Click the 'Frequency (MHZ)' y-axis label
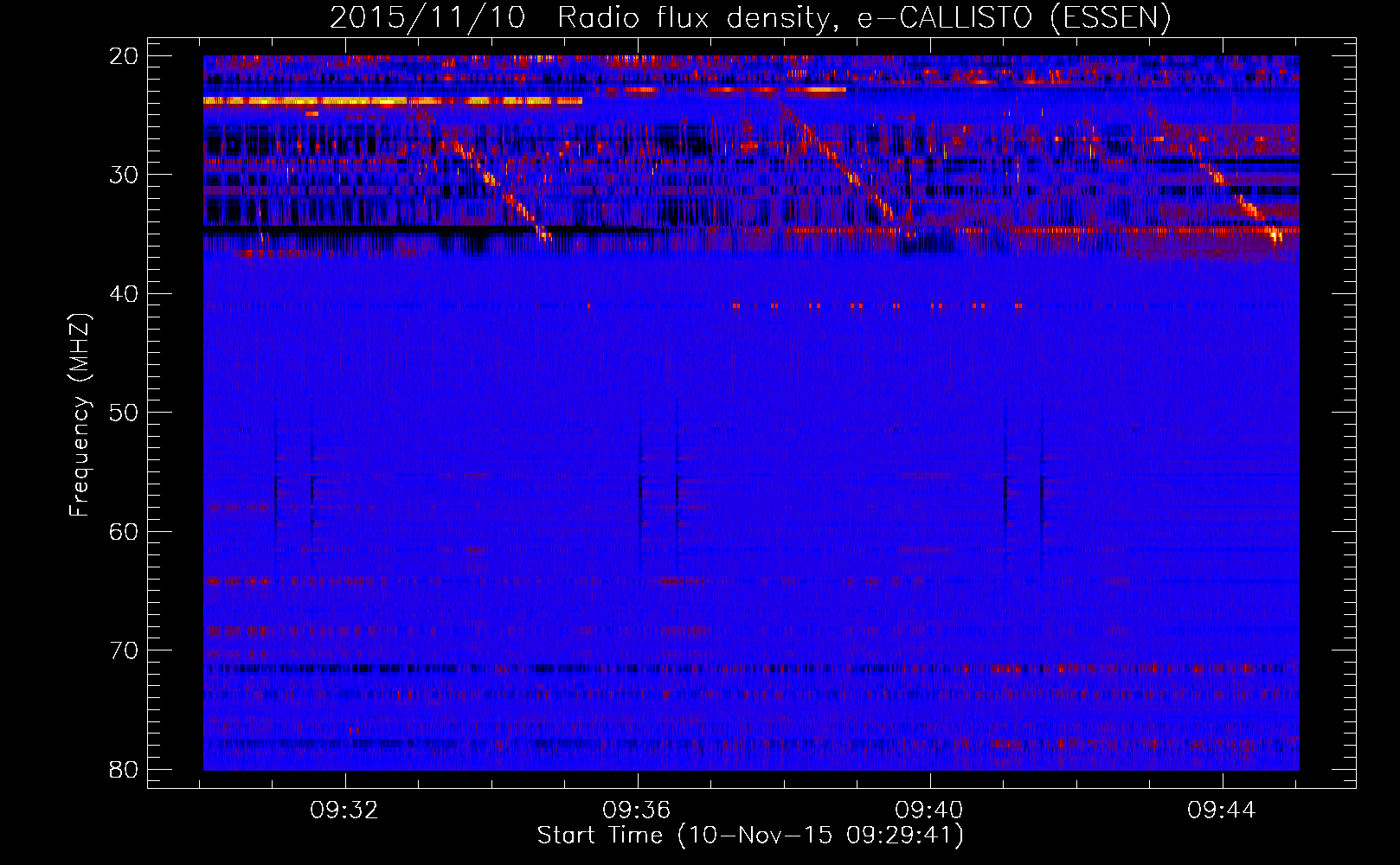Image resolution: width=1400 pixels, height=865 pixels. coord(80,415)
